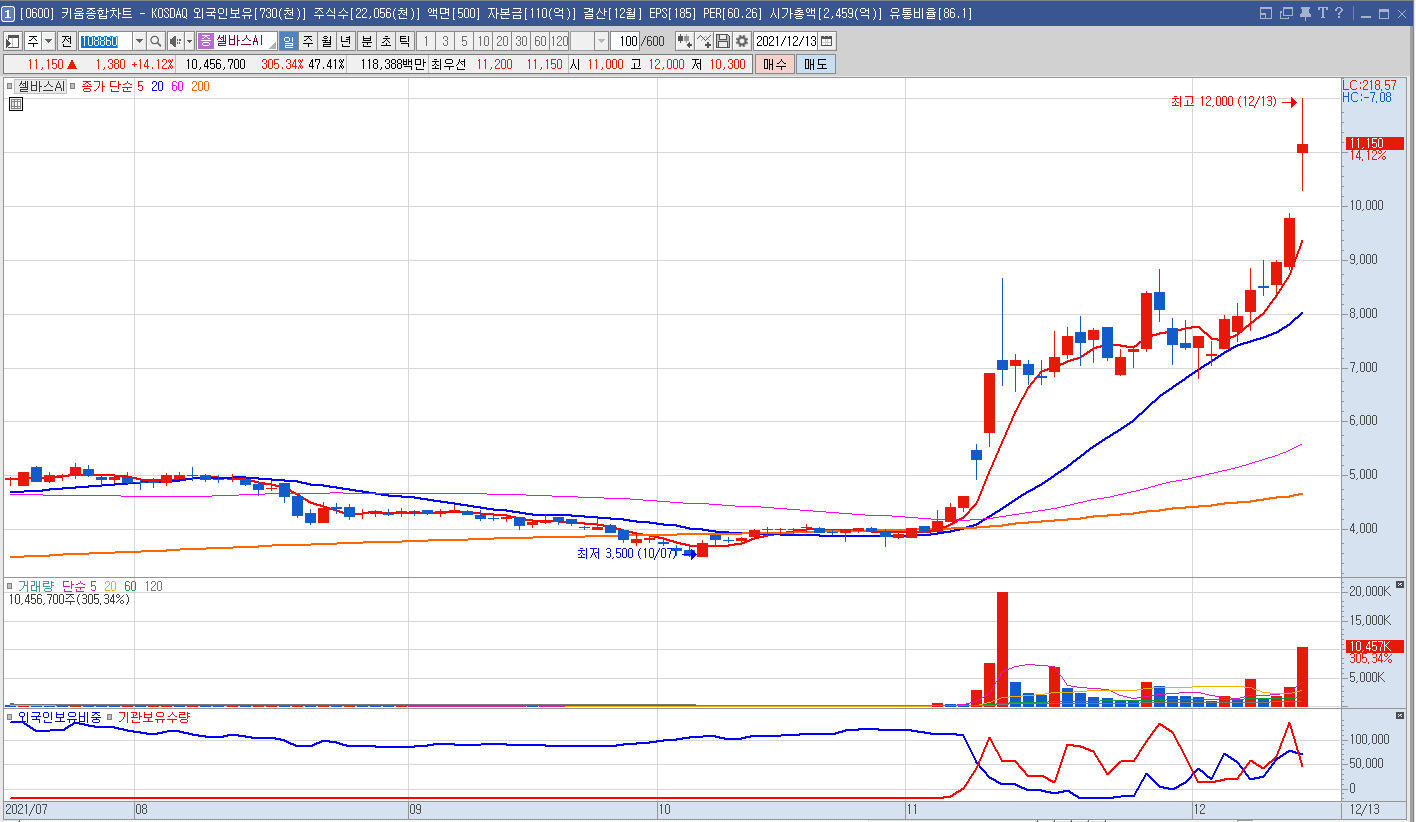Select the 초 second period toggle
1416x822 pixels.
[385, 41]
